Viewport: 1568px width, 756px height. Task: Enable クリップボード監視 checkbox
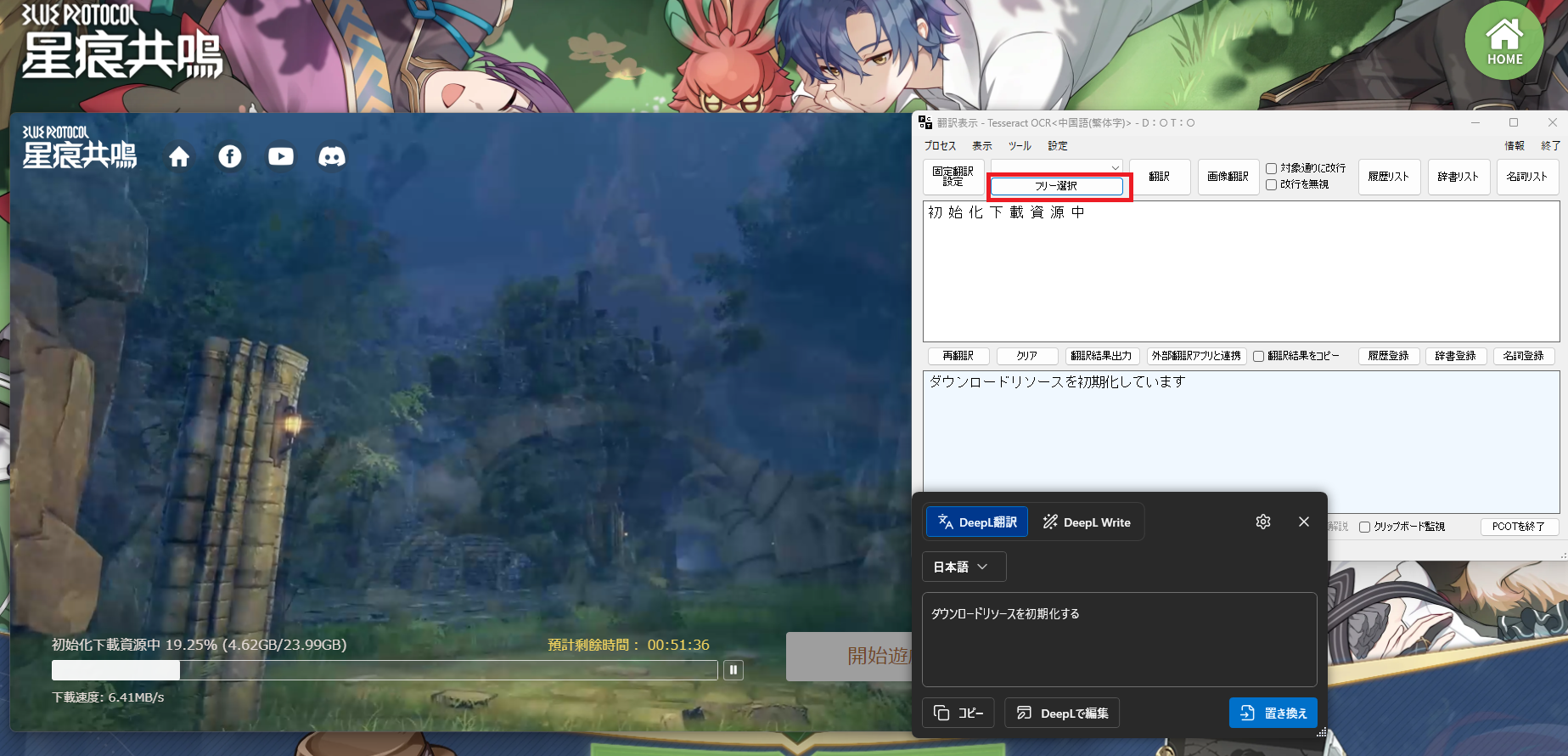coord(1365,527)
